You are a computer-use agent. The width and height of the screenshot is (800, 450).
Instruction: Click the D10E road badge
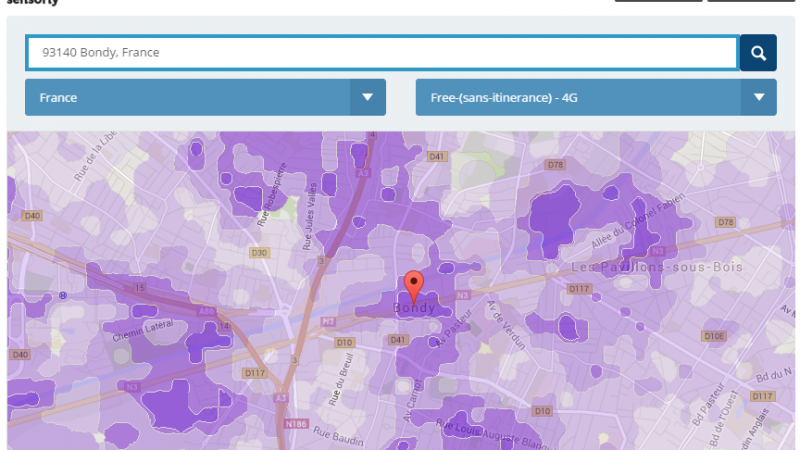click(x=714, y=336)
